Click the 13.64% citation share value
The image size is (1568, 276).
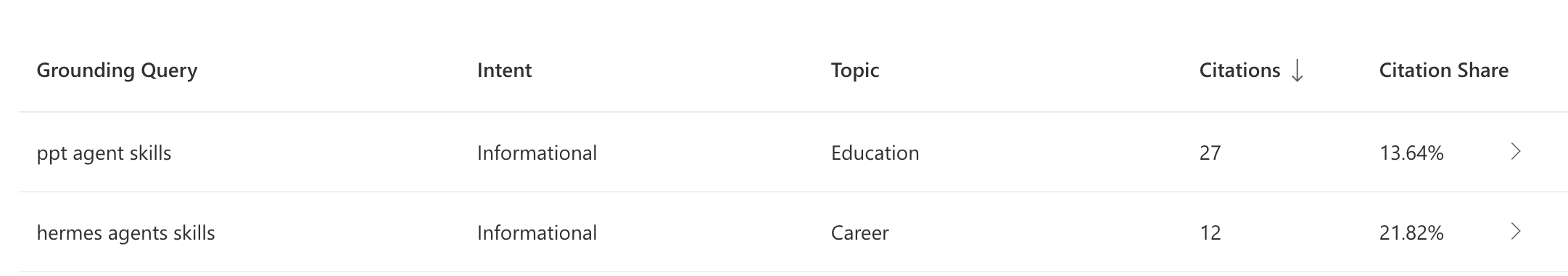coord(1411,153)
